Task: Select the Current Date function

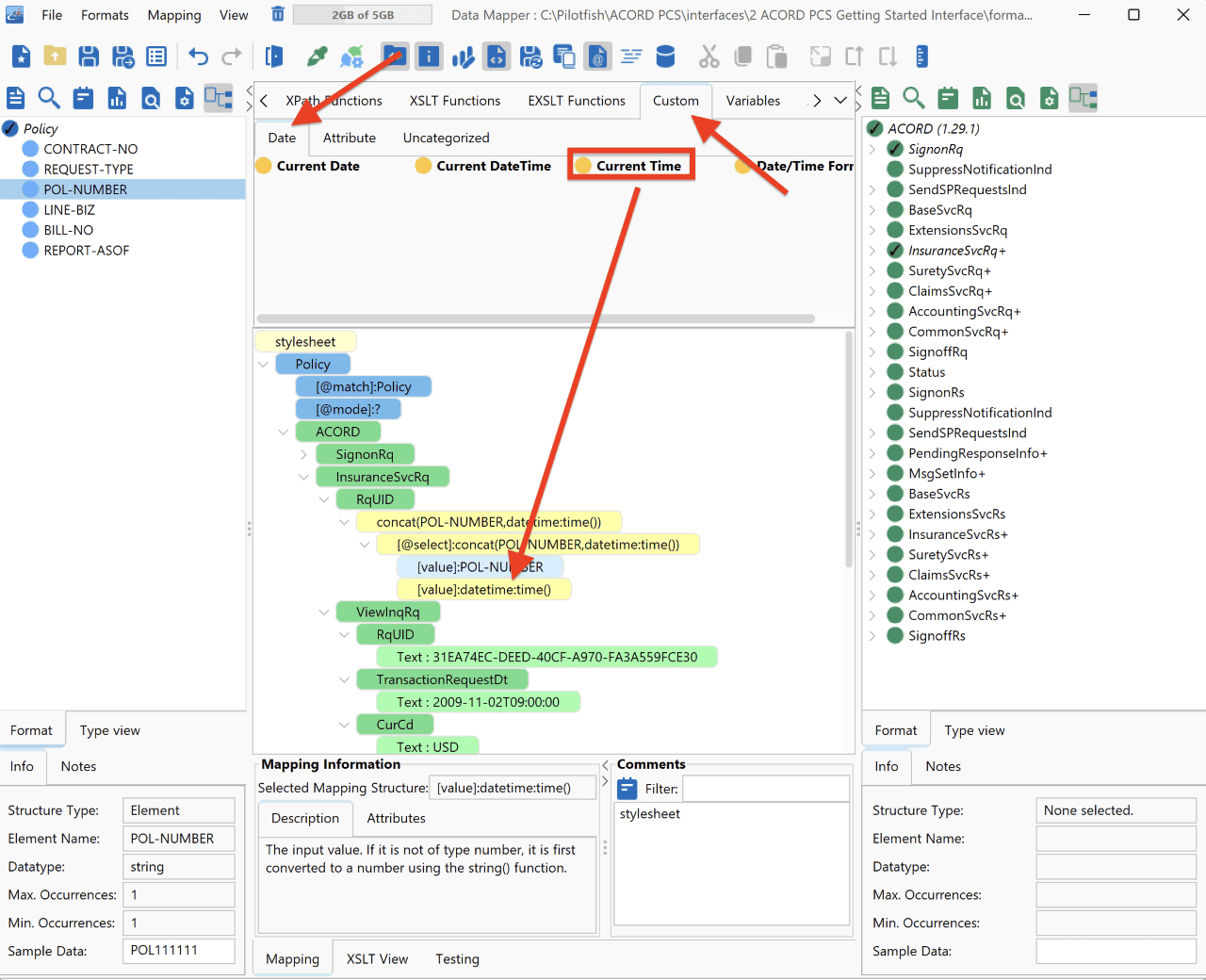Action: [308, 166]
